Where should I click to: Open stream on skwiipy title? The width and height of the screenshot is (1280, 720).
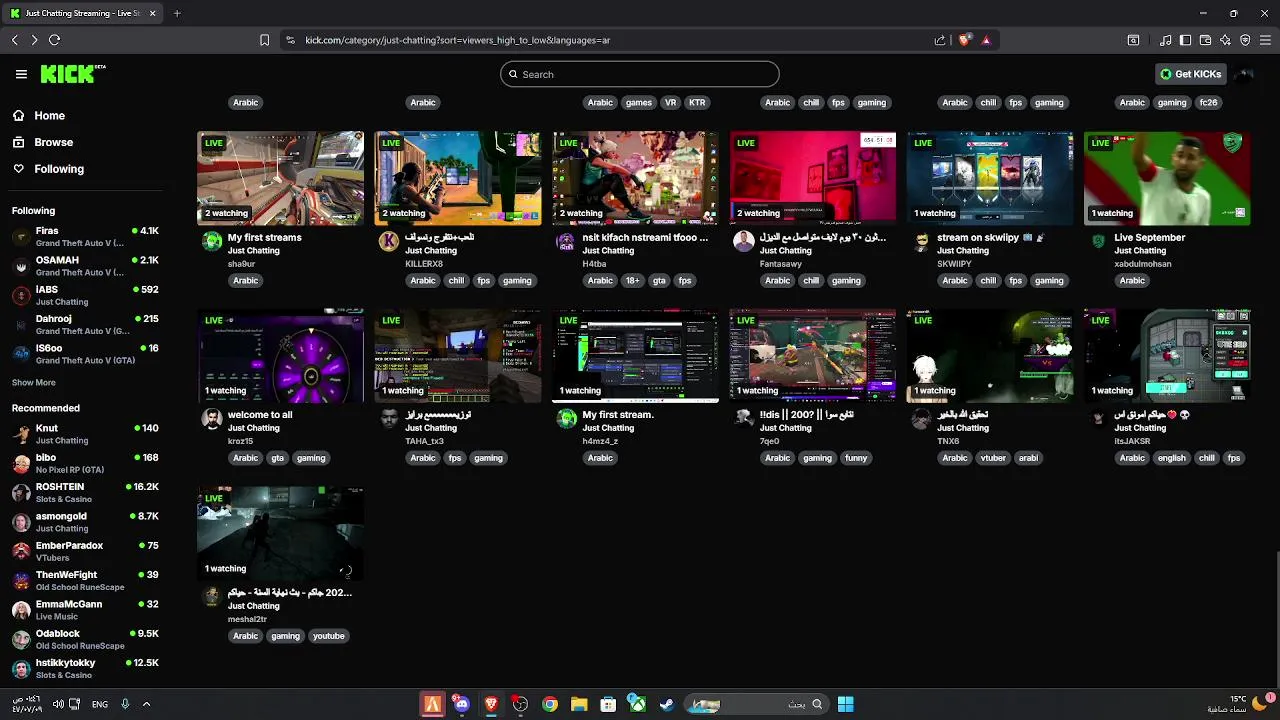pos(991,238)
